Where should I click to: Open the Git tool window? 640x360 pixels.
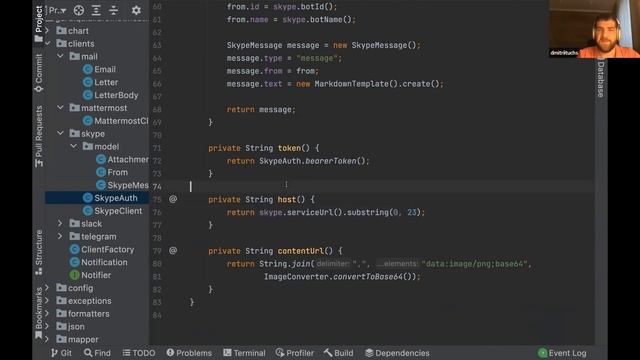[x=61, y=353]
